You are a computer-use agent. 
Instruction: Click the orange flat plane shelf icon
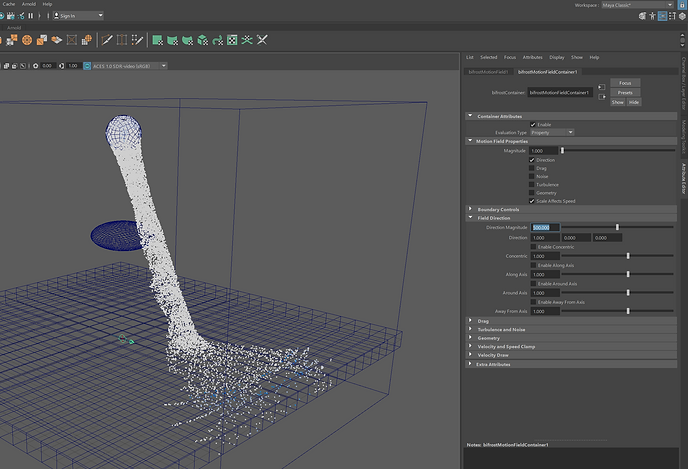[57, 40]
